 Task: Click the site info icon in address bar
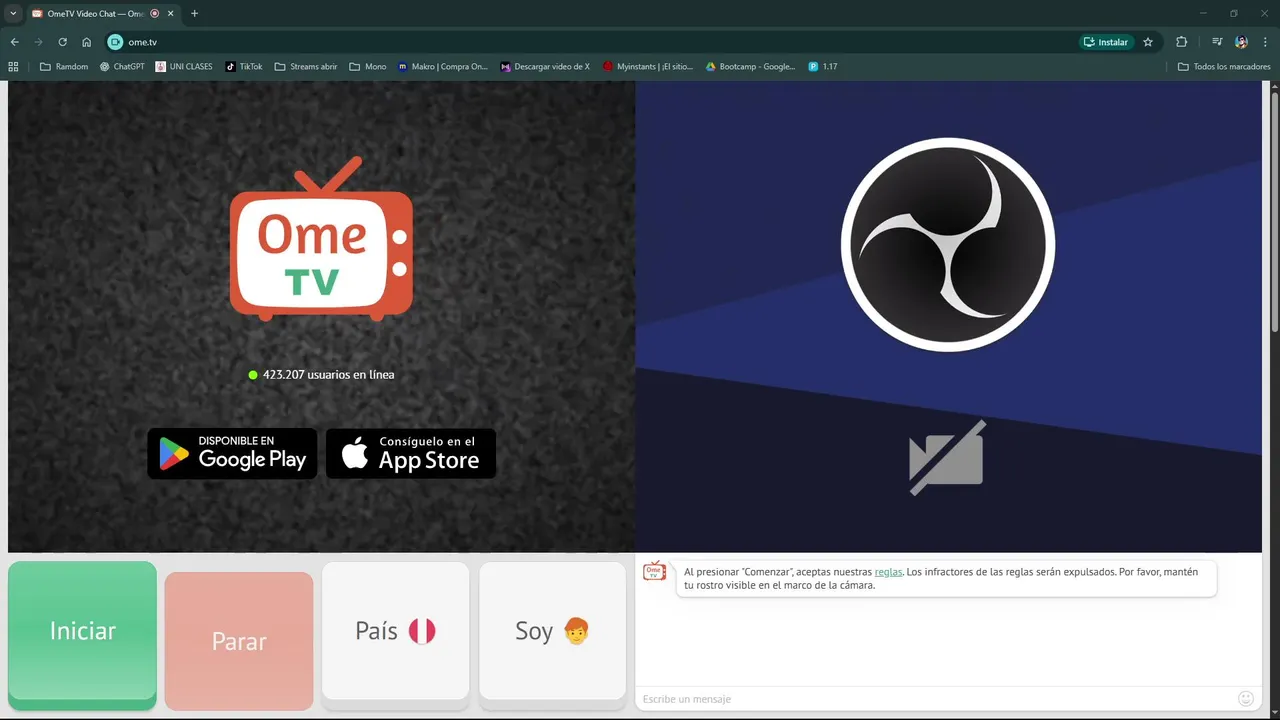(x=115, y=42)
